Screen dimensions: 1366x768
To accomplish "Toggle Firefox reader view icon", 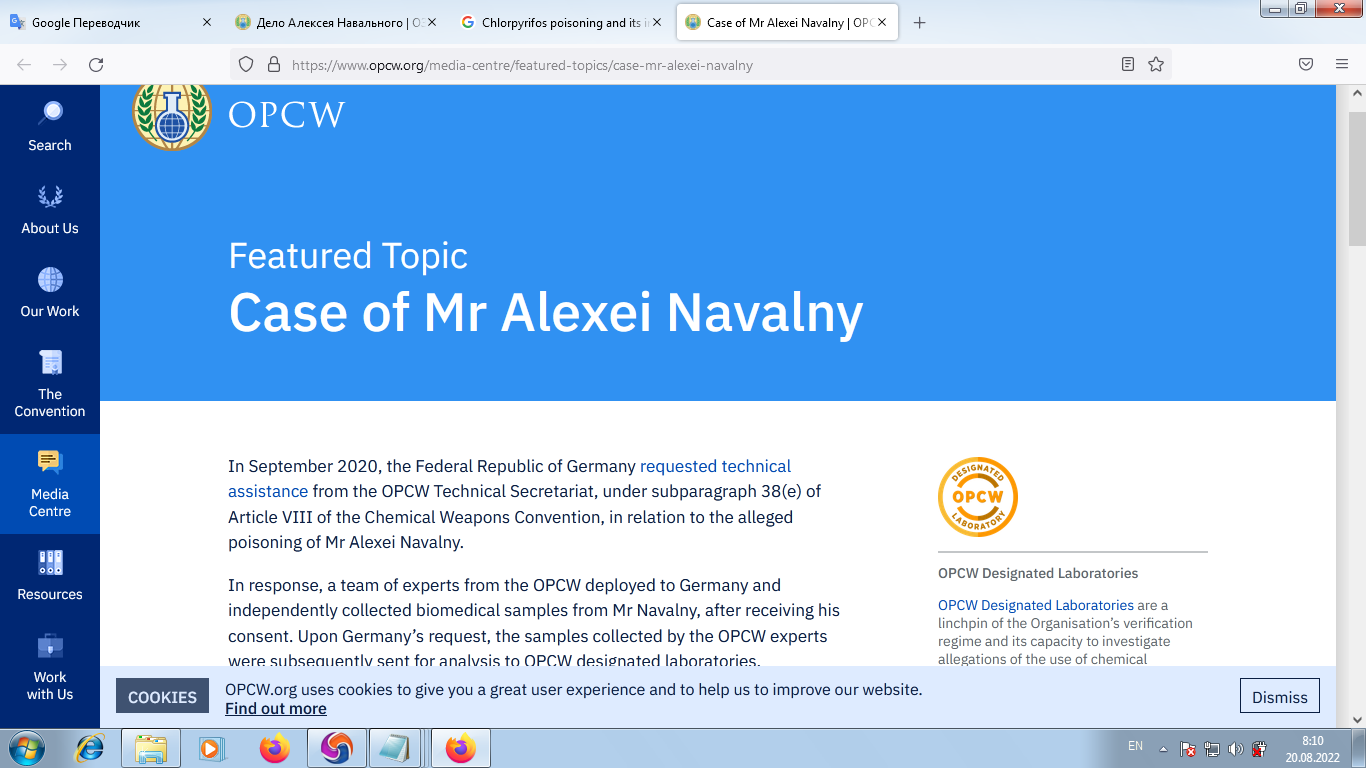I will pyautogui.click(x=1128, y=65).
